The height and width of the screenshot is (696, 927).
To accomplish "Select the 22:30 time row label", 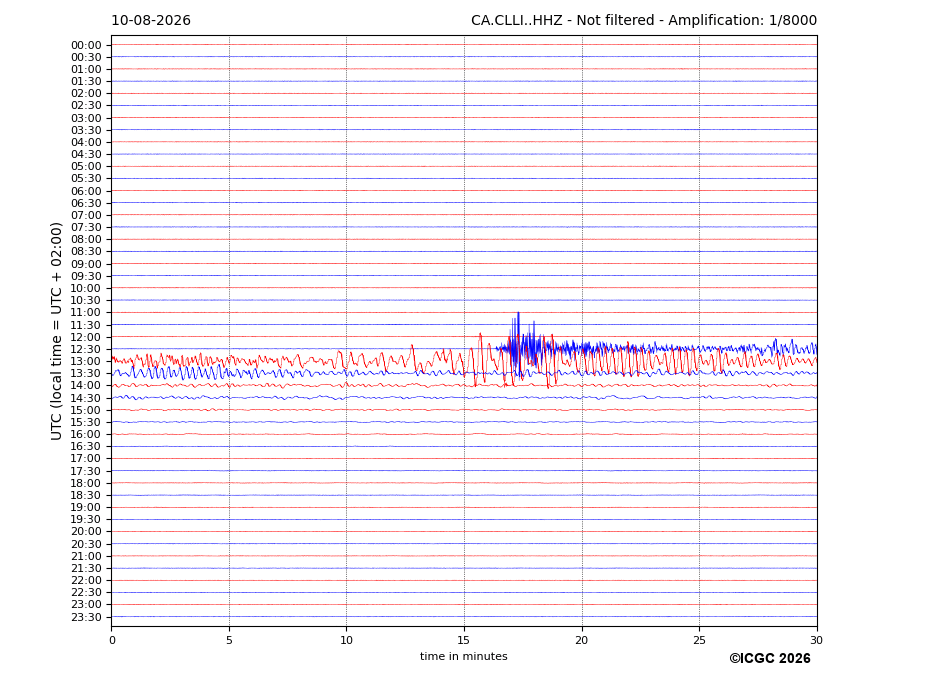I will click(86, 593).
